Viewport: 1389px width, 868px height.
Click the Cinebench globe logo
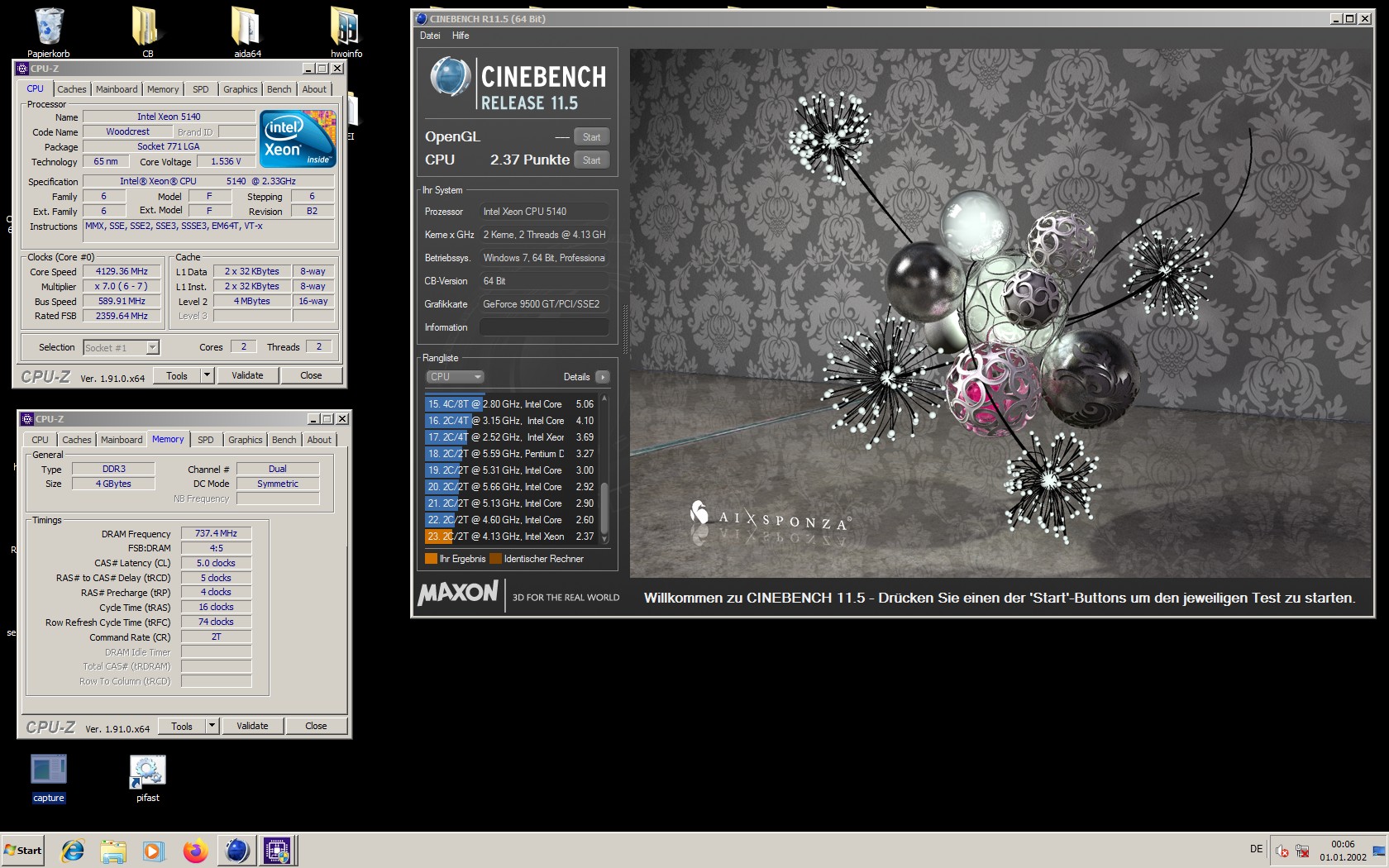point(450,78)
